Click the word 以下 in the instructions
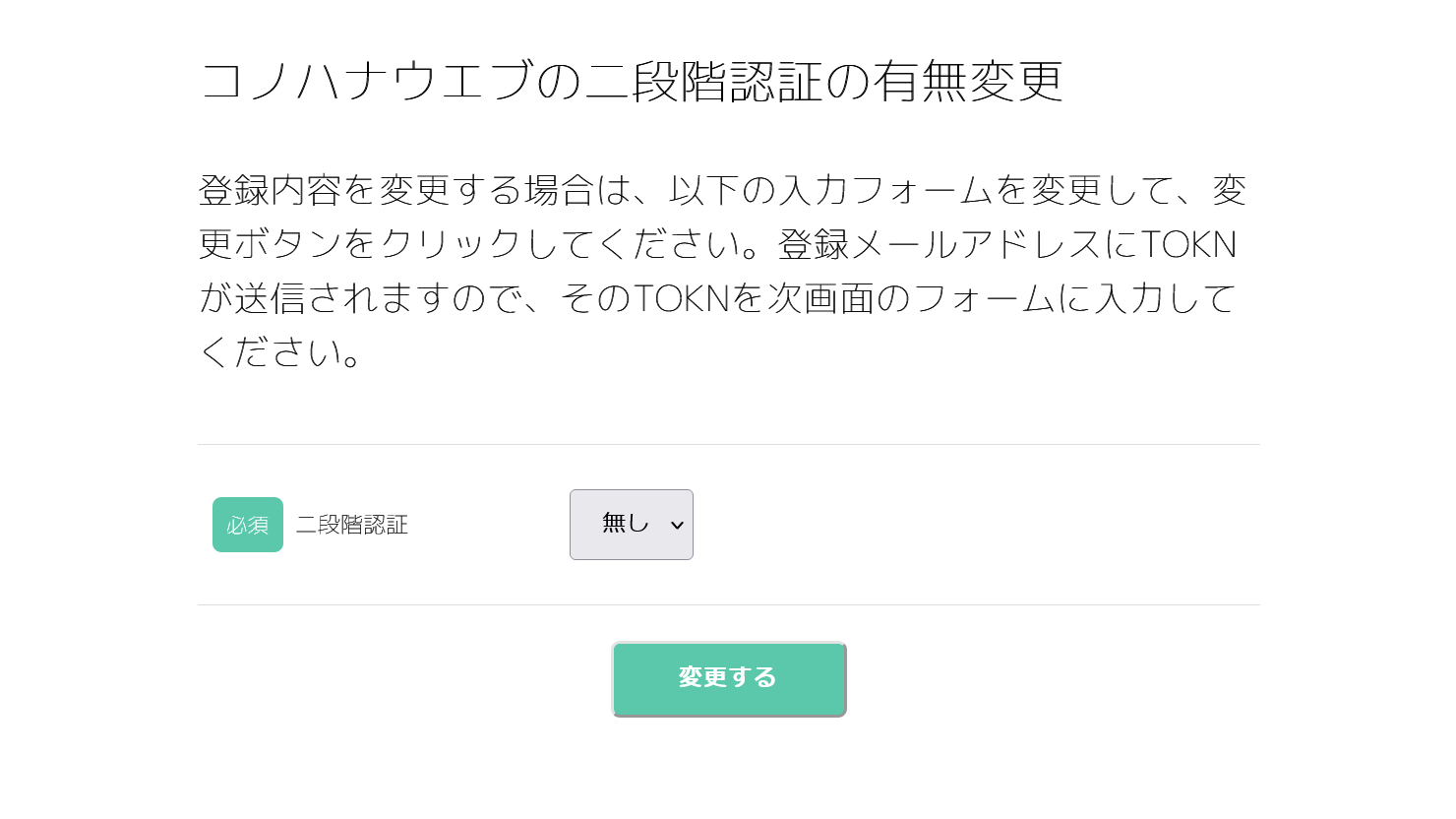 click(x=703, y=190)
